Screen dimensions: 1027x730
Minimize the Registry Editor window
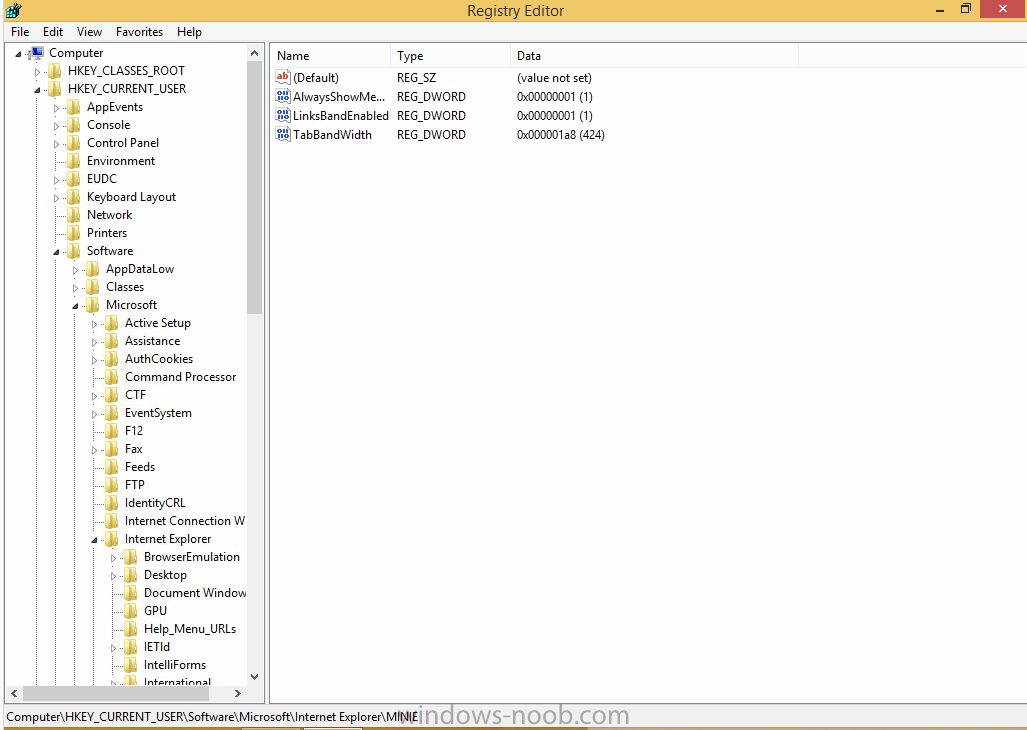tap(940, 10)
